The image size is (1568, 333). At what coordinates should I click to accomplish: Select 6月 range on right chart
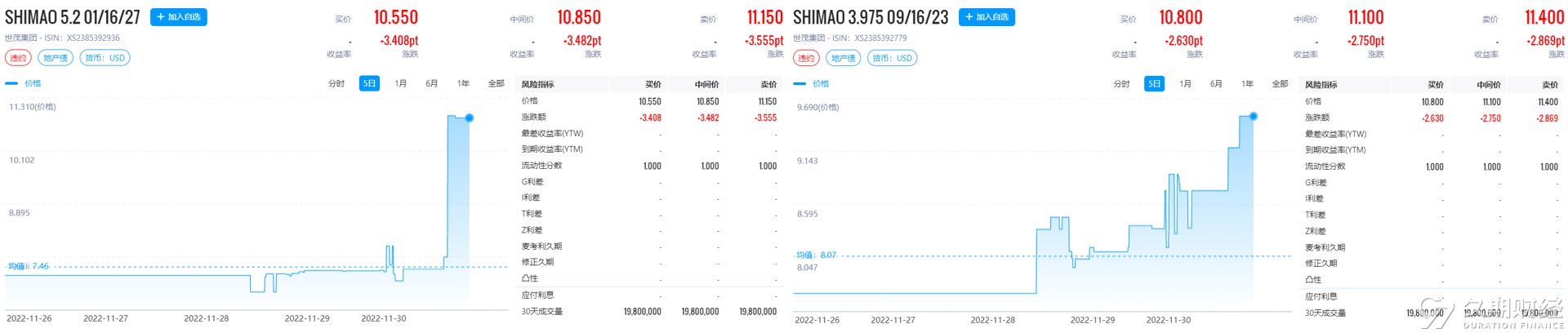pos(1216,84)
